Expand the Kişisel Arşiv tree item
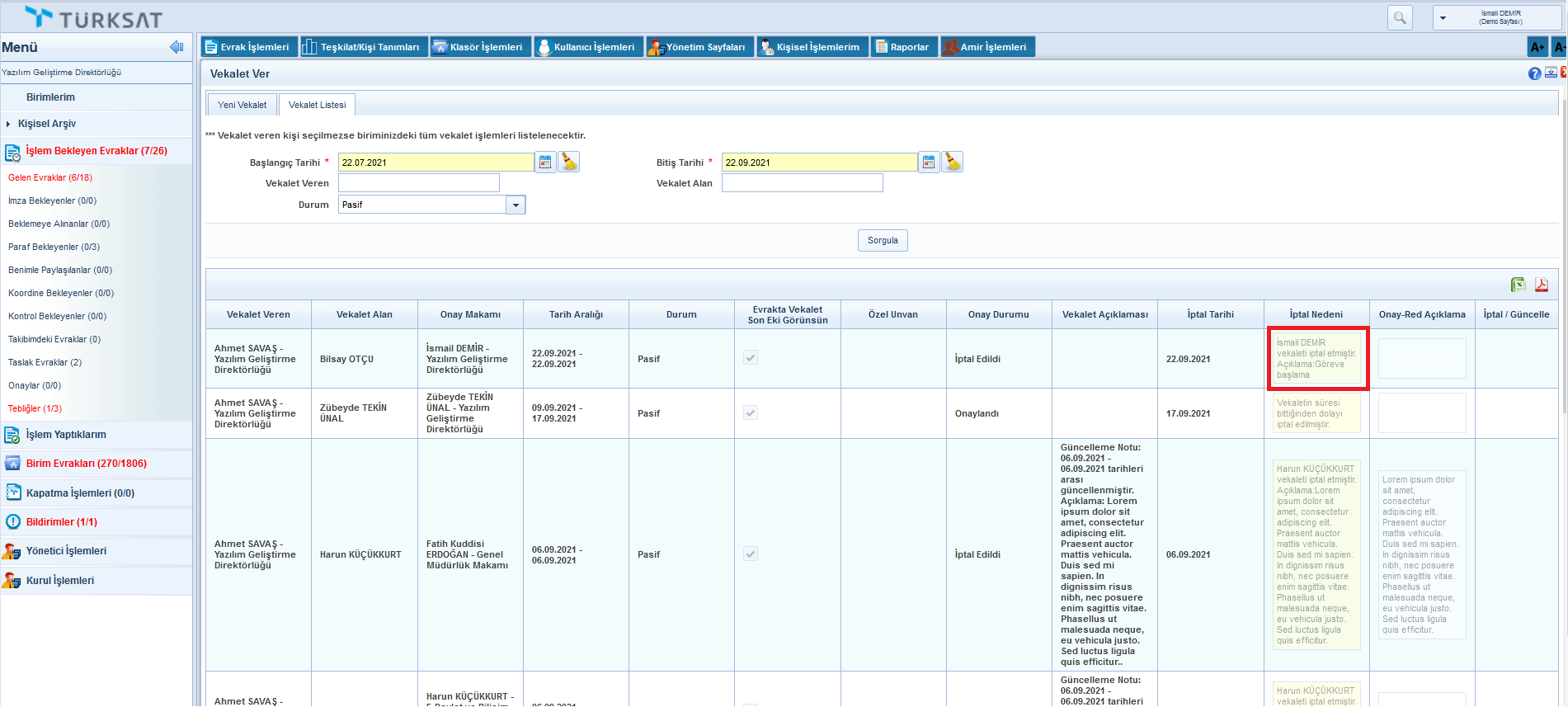Viewport: 1568px width, 707px height. [8, 124]
